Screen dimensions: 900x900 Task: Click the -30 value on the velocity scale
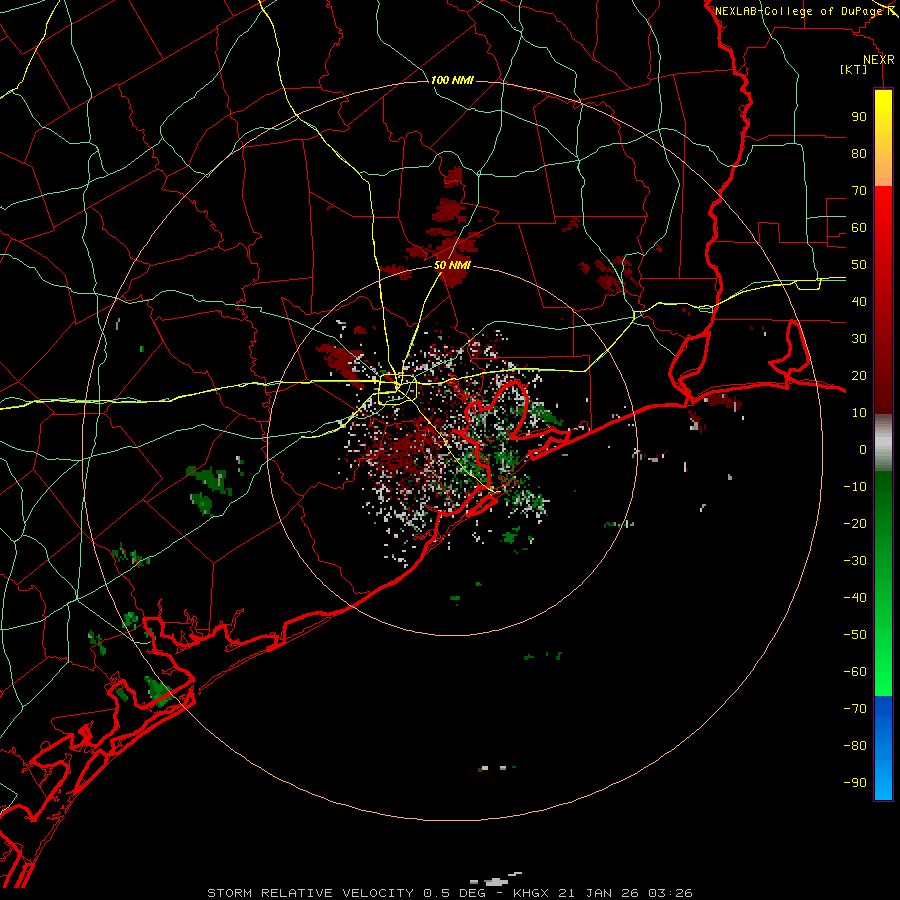click(855, 561)
